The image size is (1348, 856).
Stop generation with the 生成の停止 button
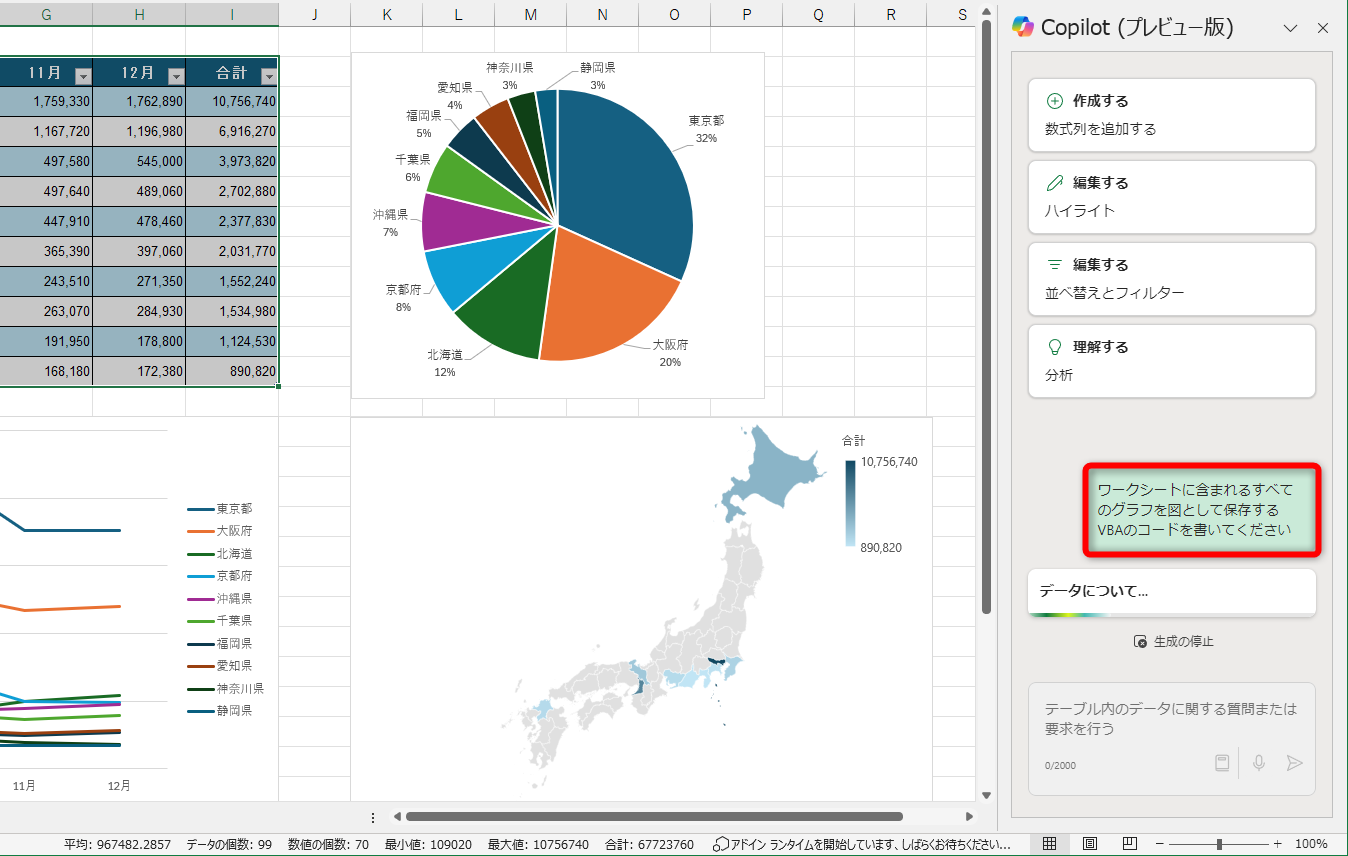pos(1171,641)
